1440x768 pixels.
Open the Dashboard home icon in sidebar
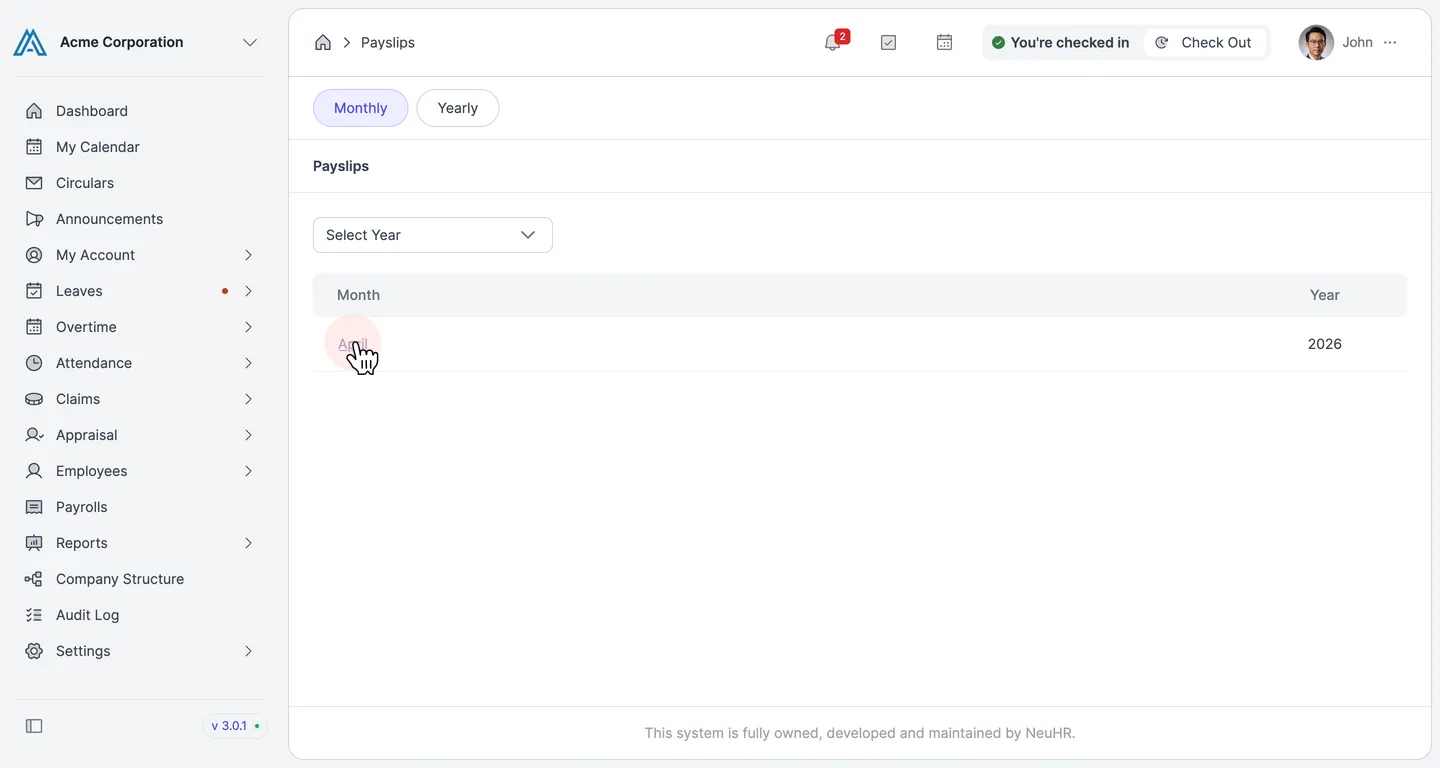point(34,111)
